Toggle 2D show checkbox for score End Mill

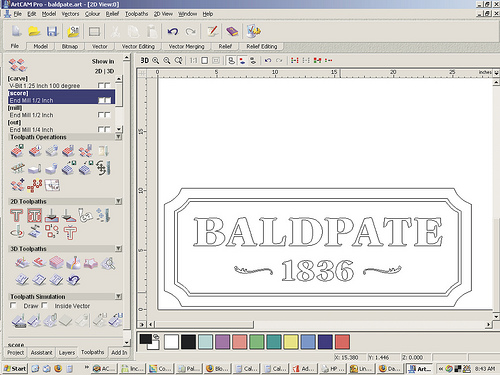point(101,100)
